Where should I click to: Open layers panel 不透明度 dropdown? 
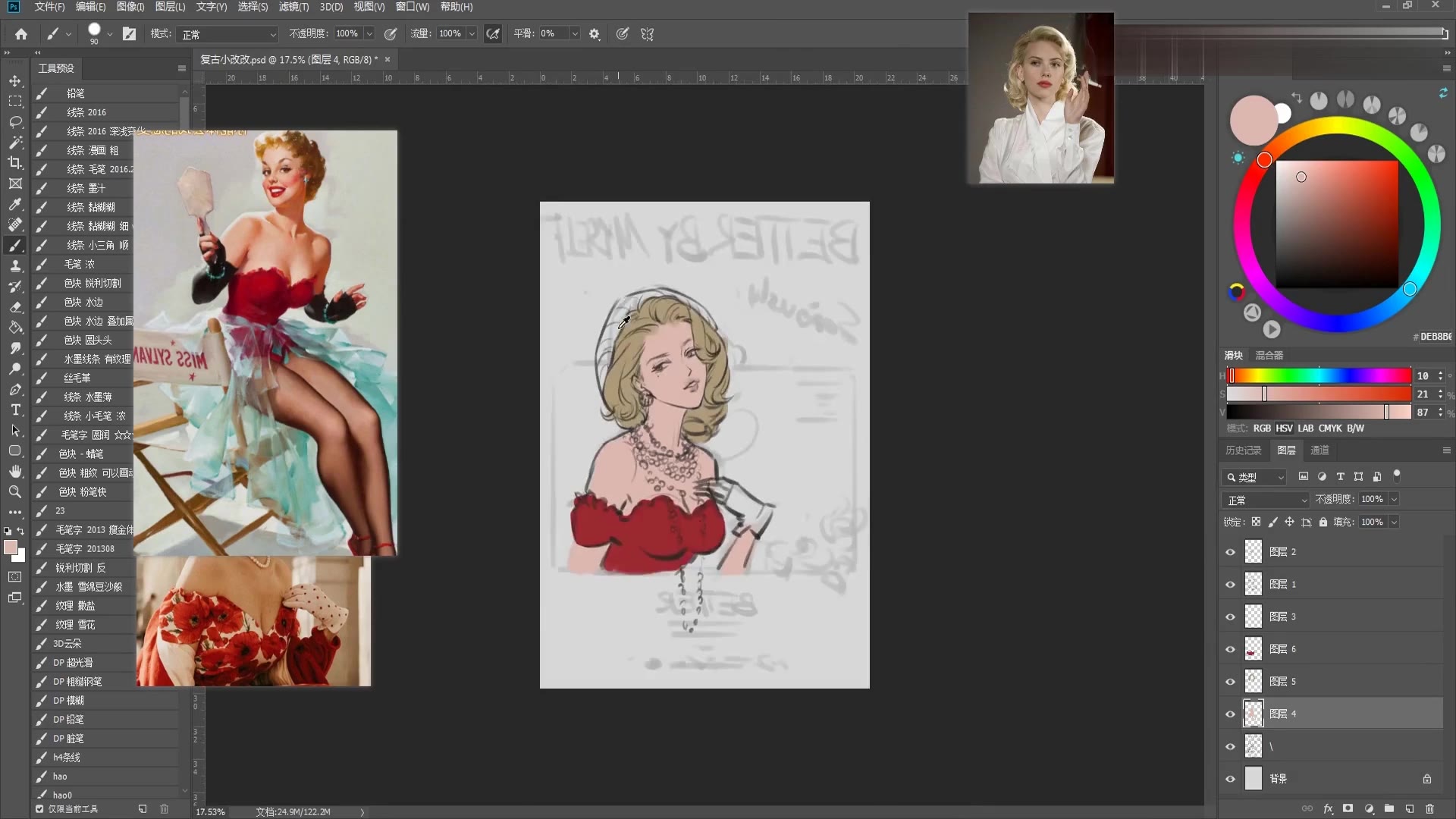1394,499
